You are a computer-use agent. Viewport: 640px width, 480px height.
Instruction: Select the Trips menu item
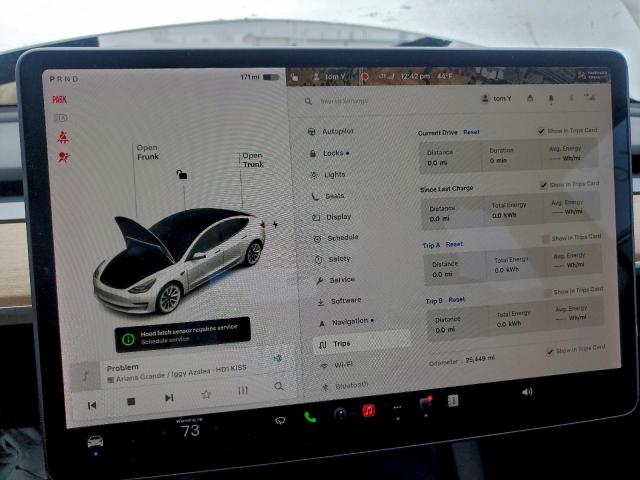tap(362, 344)
